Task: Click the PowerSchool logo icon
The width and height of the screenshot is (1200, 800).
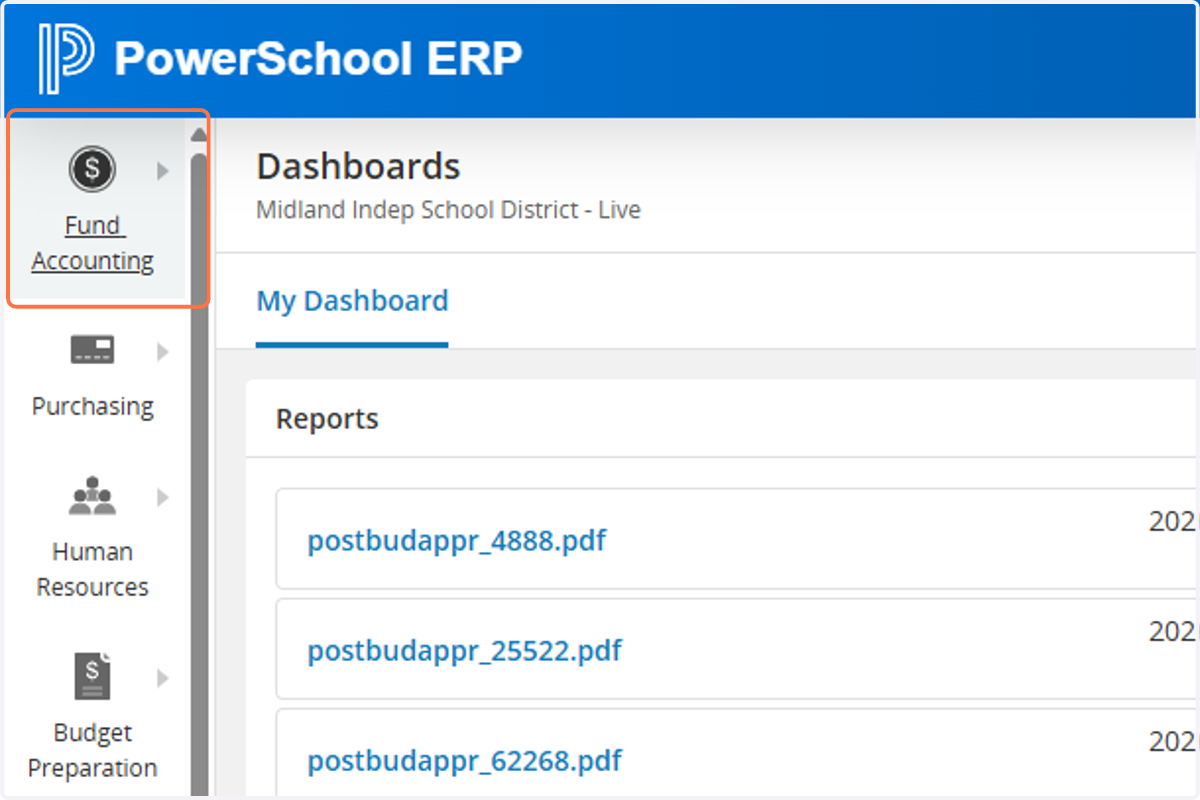Action: [x=66, y=58]
